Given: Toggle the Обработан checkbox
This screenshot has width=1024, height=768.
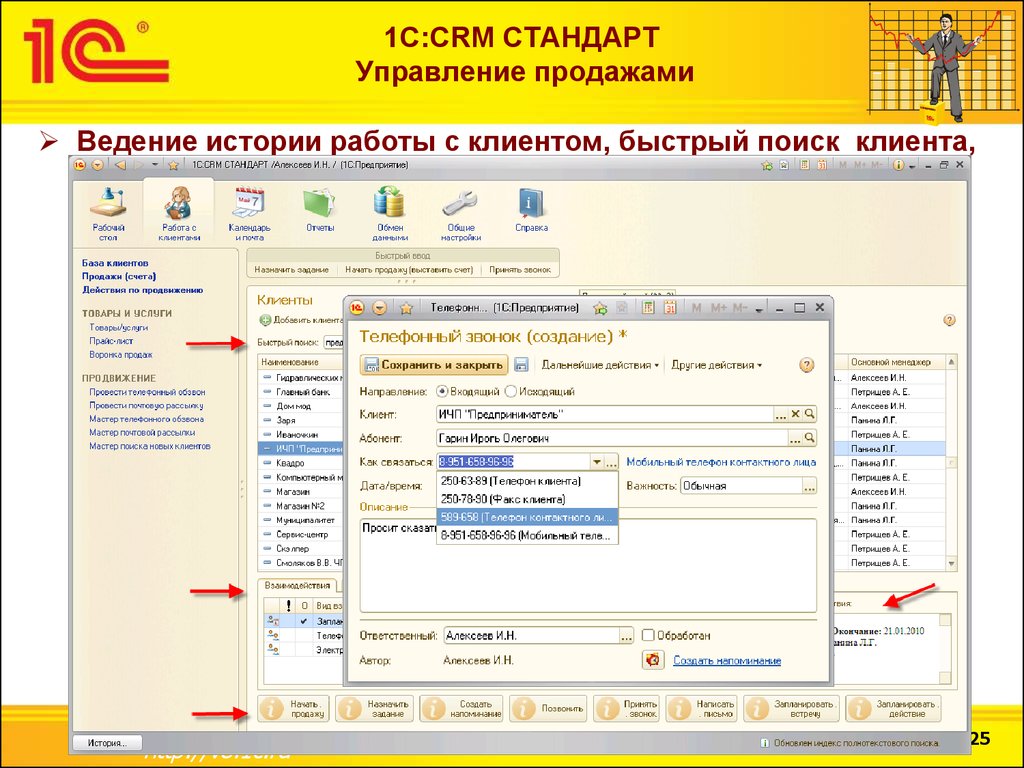Looking at the screenshot, I should 648,635.
